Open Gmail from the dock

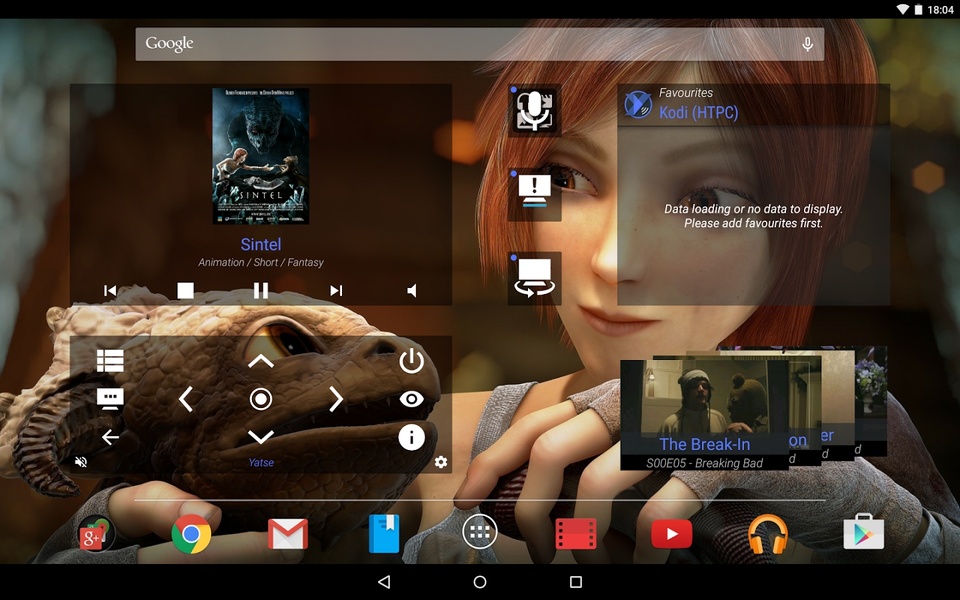point(288,534)
